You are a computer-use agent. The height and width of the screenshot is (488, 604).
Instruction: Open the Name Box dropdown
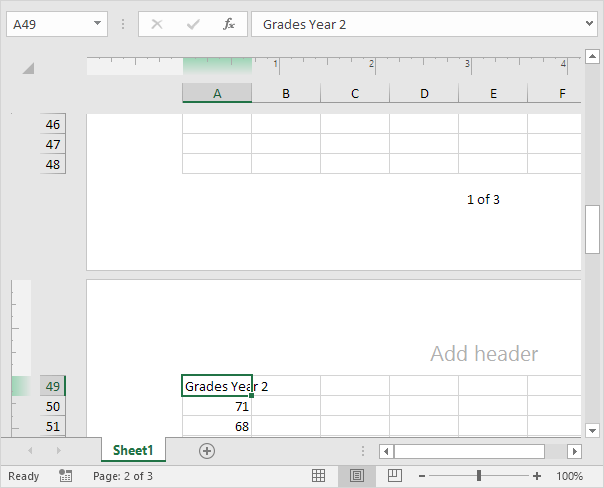97,24
